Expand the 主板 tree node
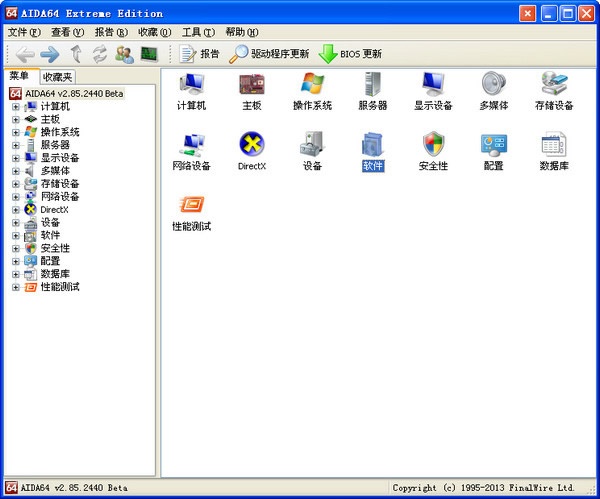Image resolution: width=600 pixels, height=499 pixels. (16, 119)
